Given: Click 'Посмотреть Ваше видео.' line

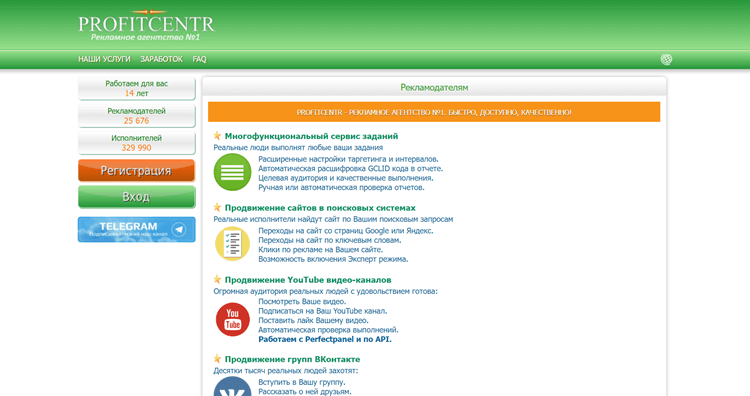Looking at the screenshot, I should [x=302, y=302].
